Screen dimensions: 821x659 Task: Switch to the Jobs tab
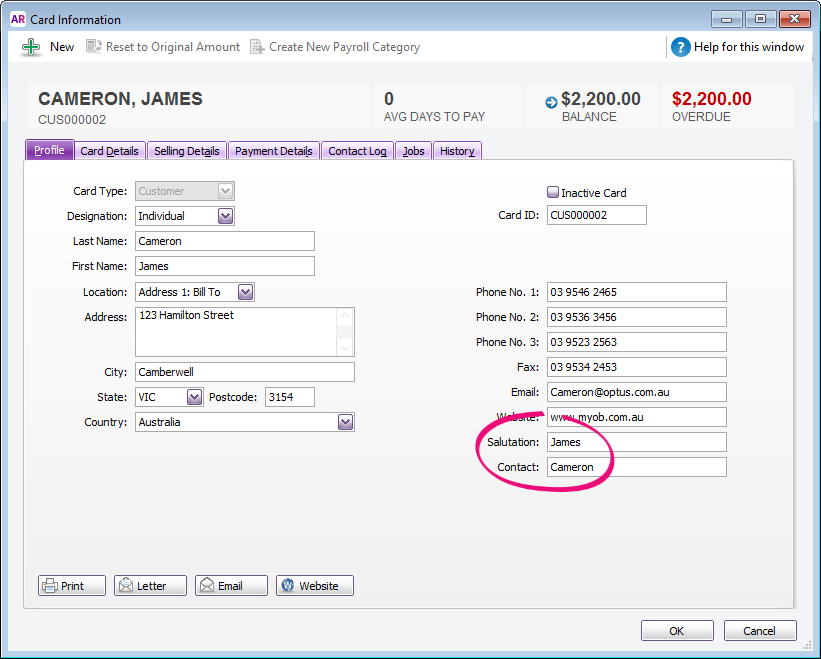413,151
